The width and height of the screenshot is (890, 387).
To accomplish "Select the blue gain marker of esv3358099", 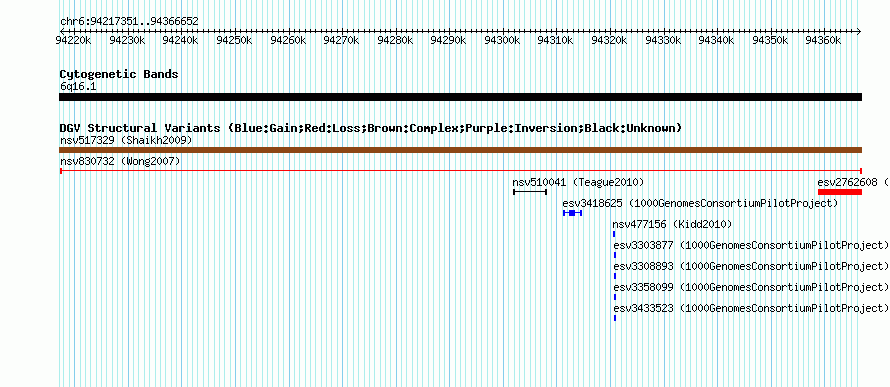I will [615, 297].
